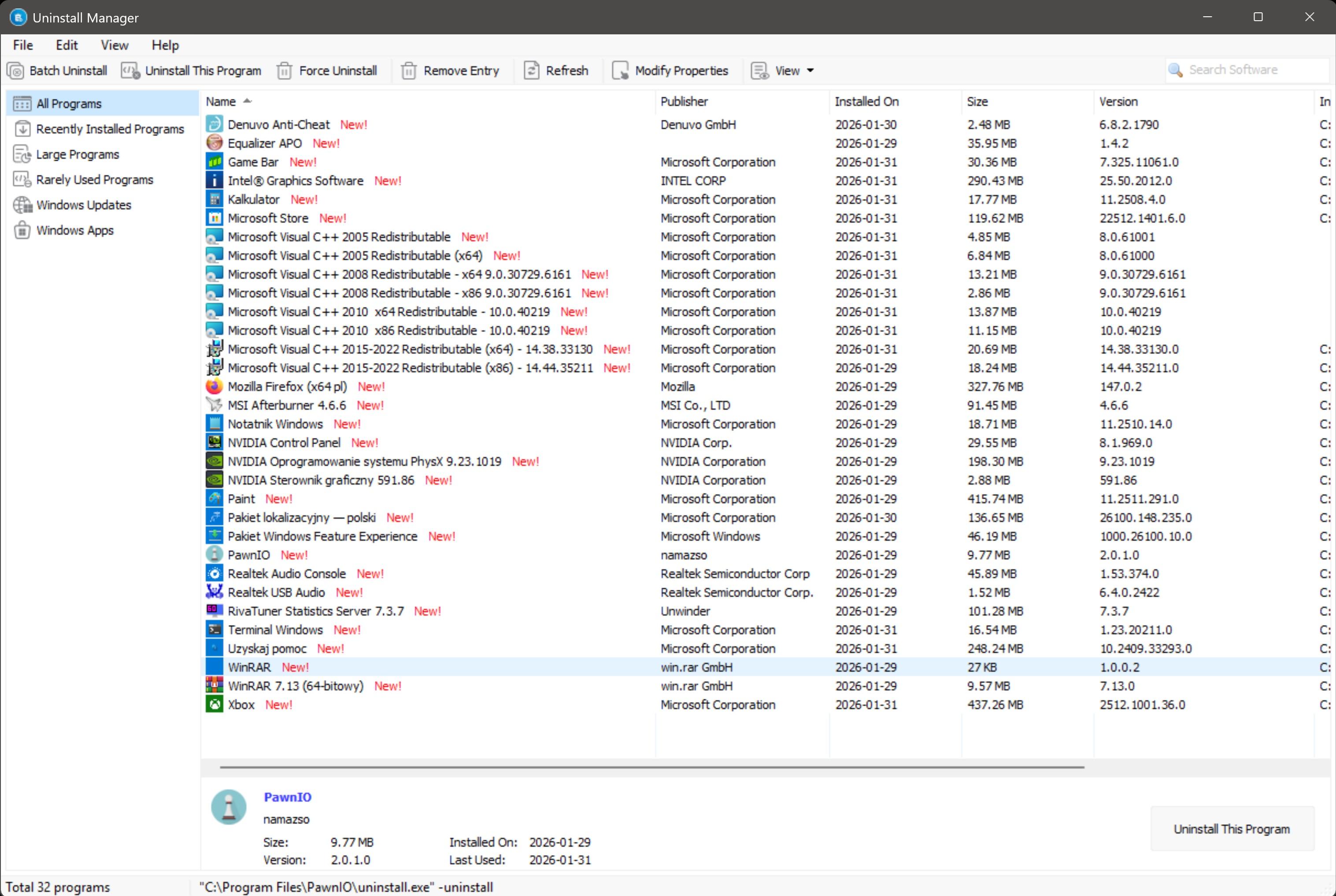Open the Windows Updates category icon
This screenshot has height=896, width=1336.
coord(22,205)
